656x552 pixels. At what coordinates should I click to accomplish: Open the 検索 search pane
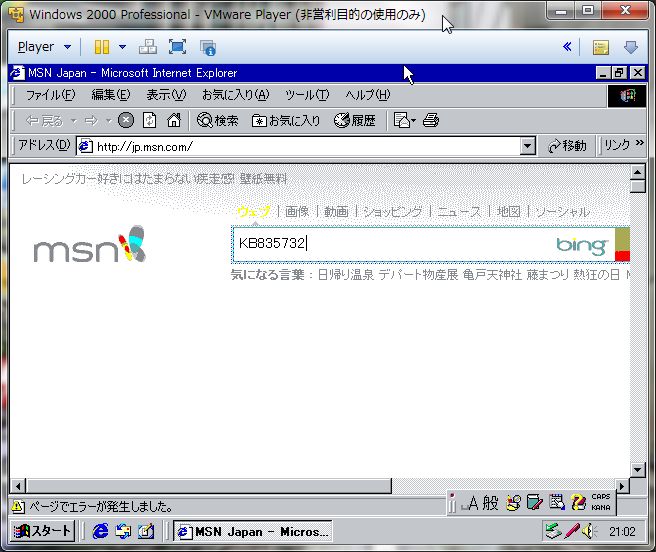(218, 121)
